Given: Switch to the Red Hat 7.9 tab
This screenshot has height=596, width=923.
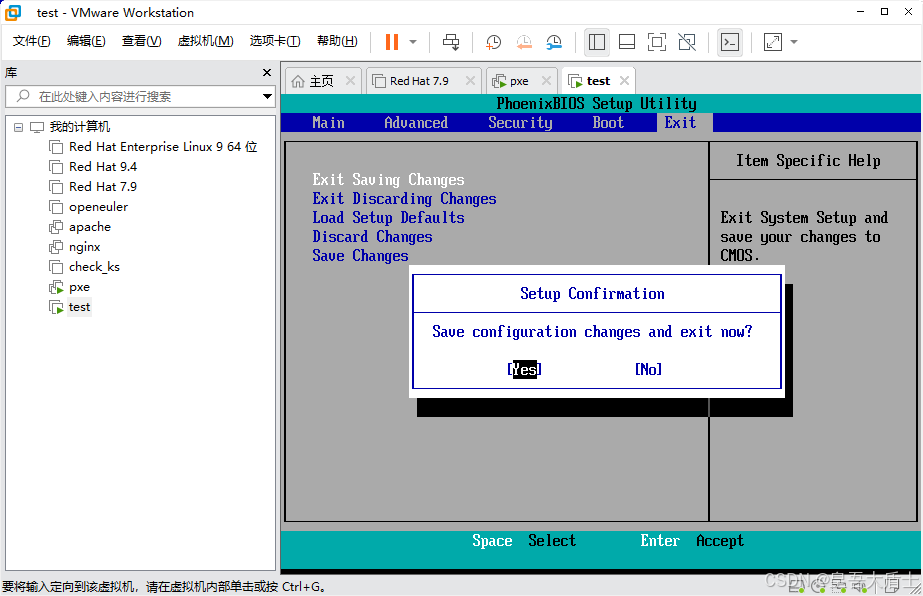Looking at the screenshot, I should [x=419, y=81].
